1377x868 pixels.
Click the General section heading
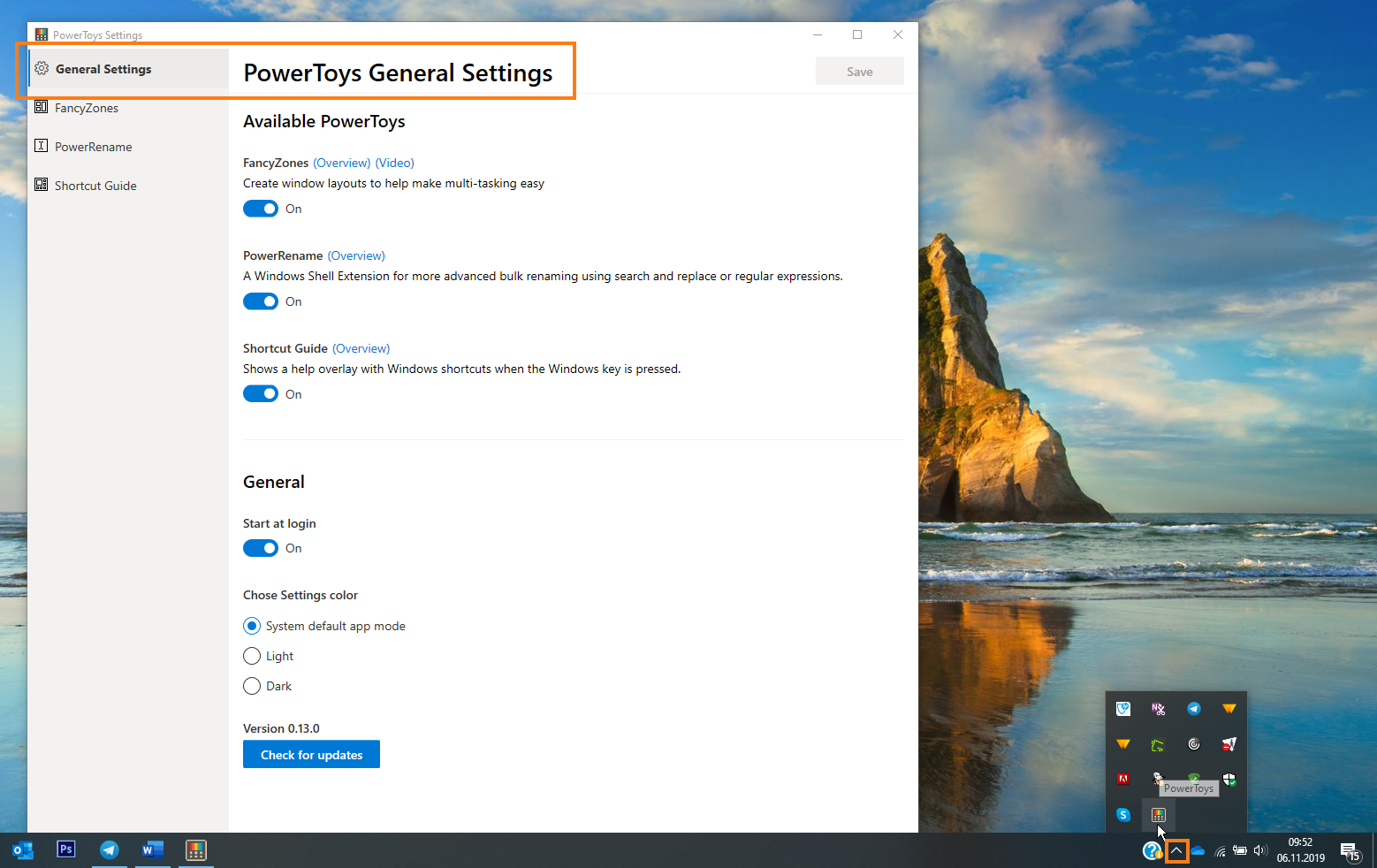274,482
